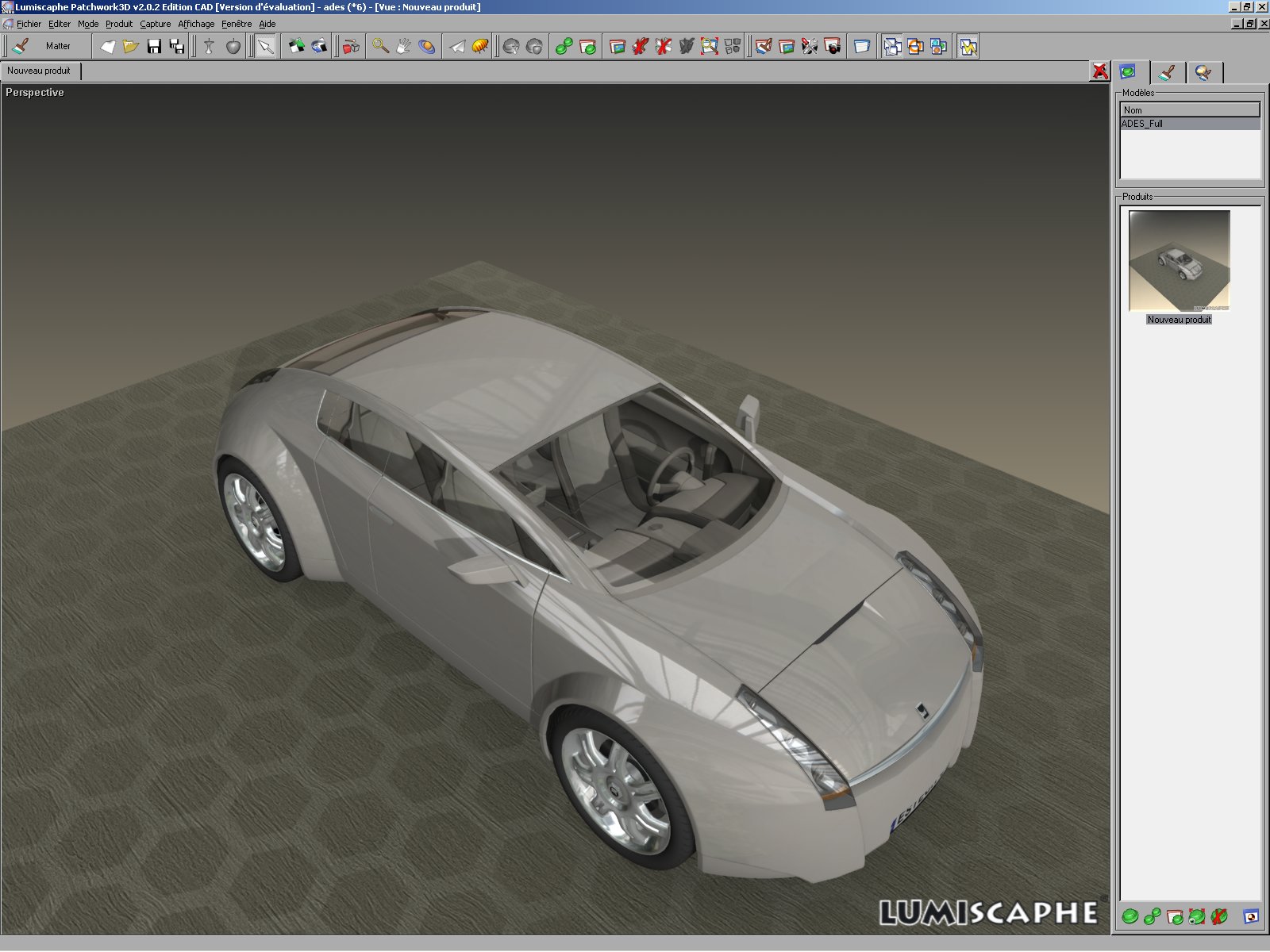
Task: Click the green button with red X icon
Action: click(1219, 917)
